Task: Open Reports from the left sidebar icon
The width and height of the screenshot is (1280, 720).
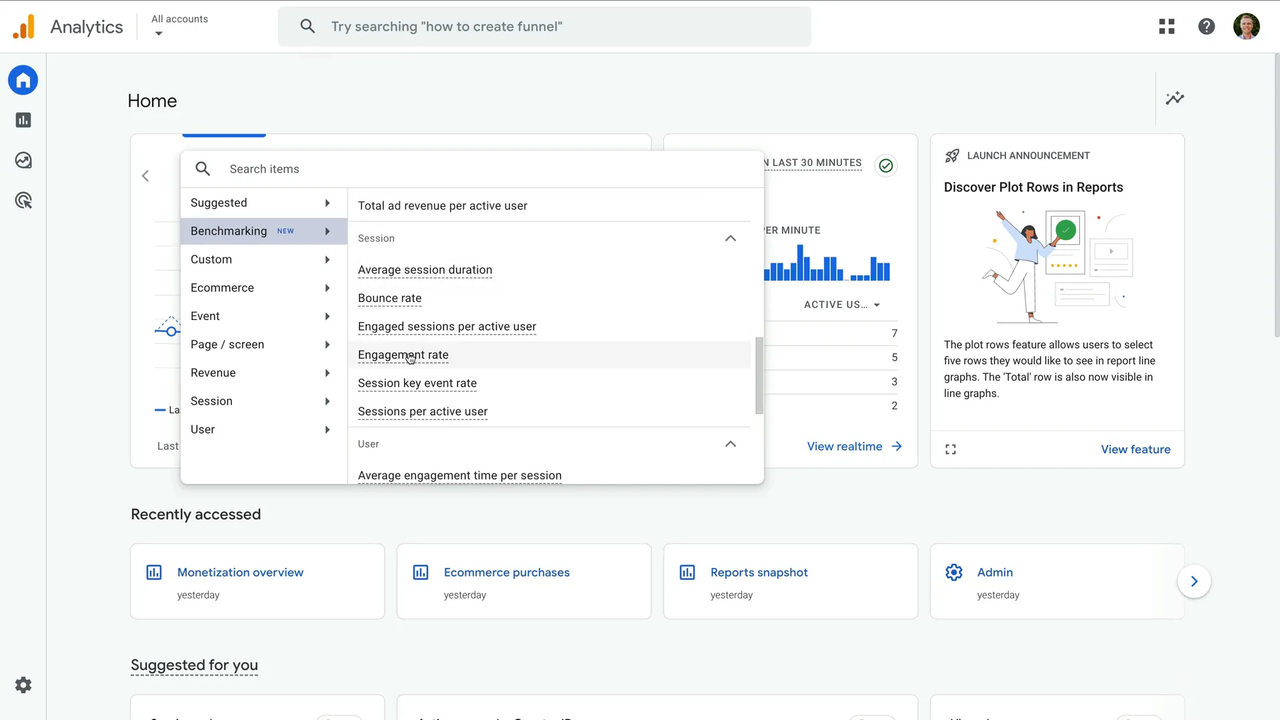Action: point(22,120)
